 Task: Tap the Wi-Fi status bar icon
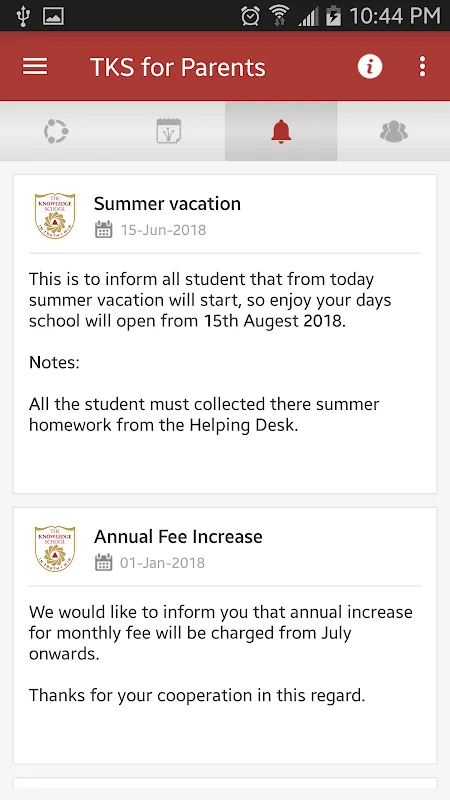[x=279, y=16]
